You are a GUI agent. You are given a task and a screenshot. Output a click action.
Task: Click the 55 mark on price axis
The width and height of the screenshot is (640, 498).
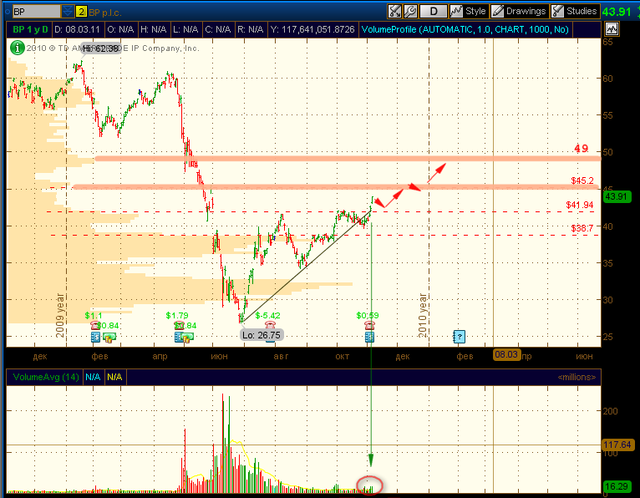(608, 116)
